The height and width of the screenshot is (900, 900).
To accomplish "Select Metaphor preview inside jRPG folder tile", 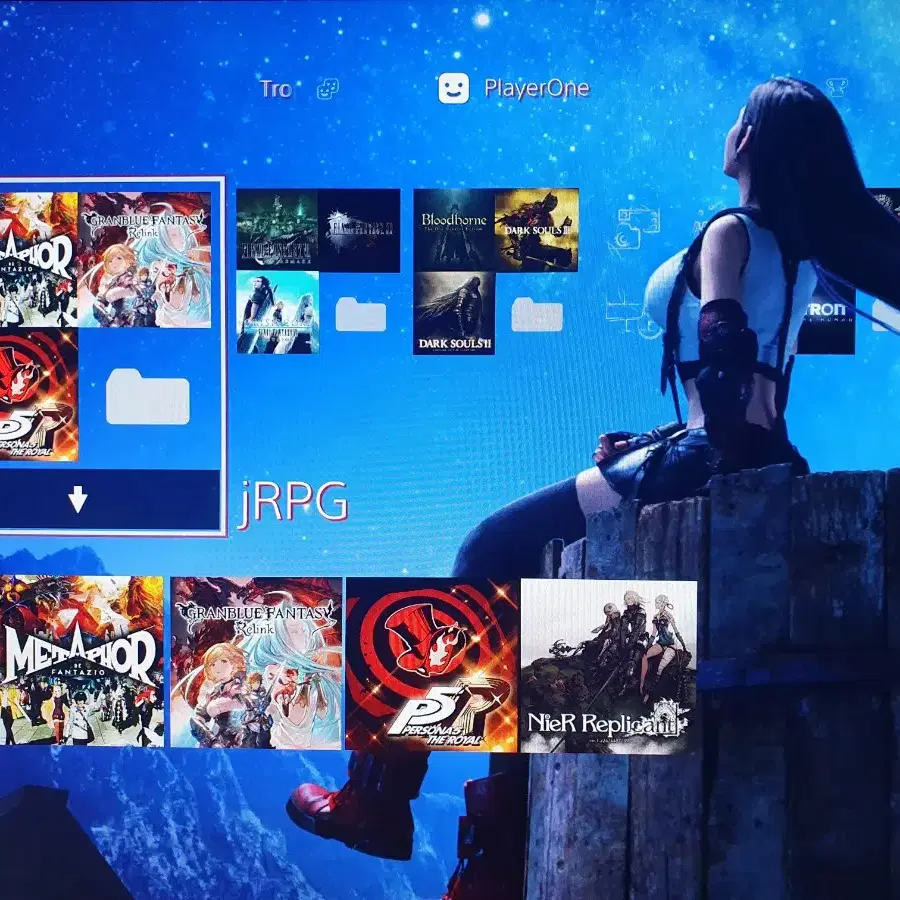I will click(38, 260).
